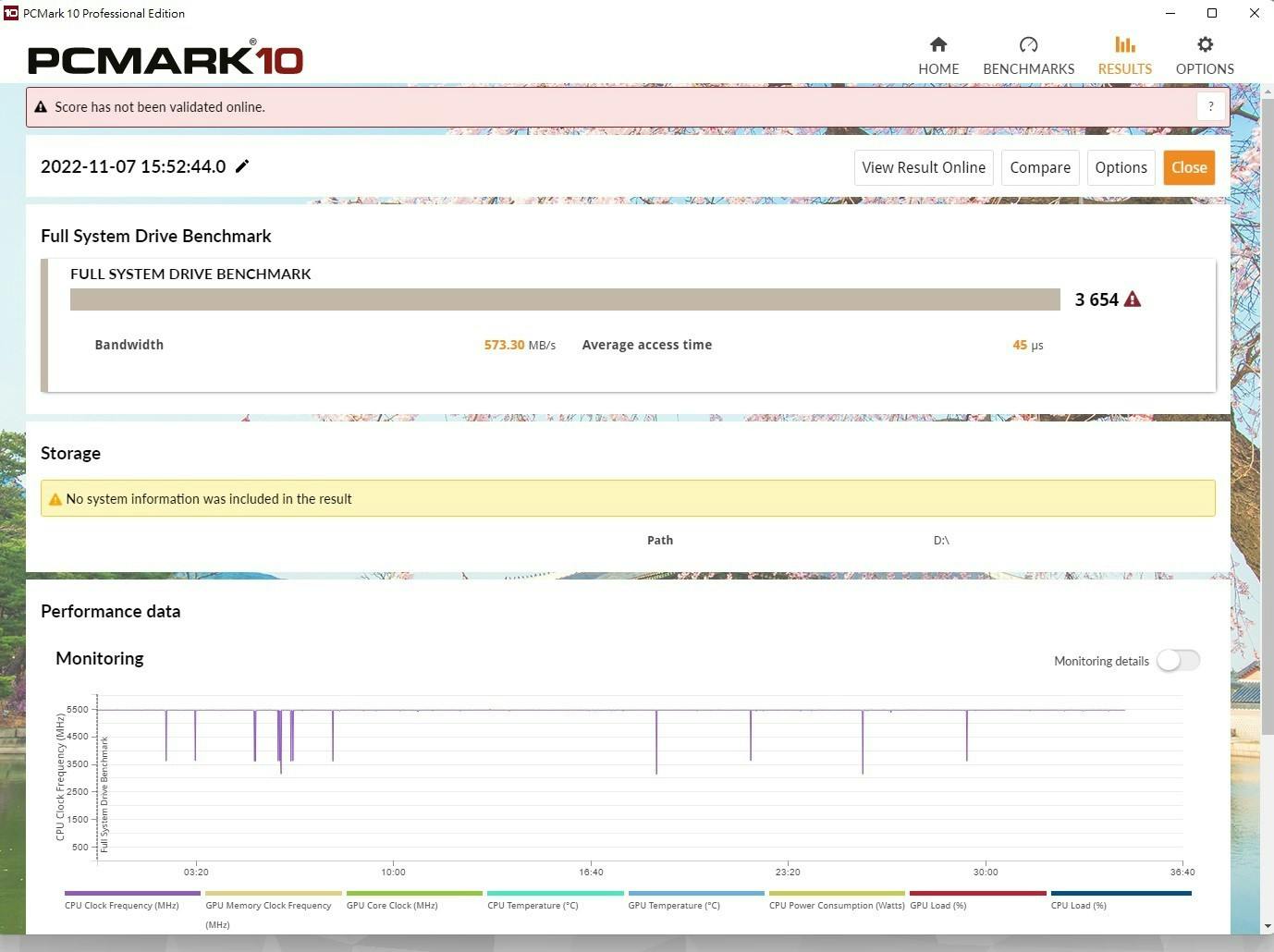1274x952 pixels.
Task: Click the benchmarks gauge icon
Action: pos(1028,44)
